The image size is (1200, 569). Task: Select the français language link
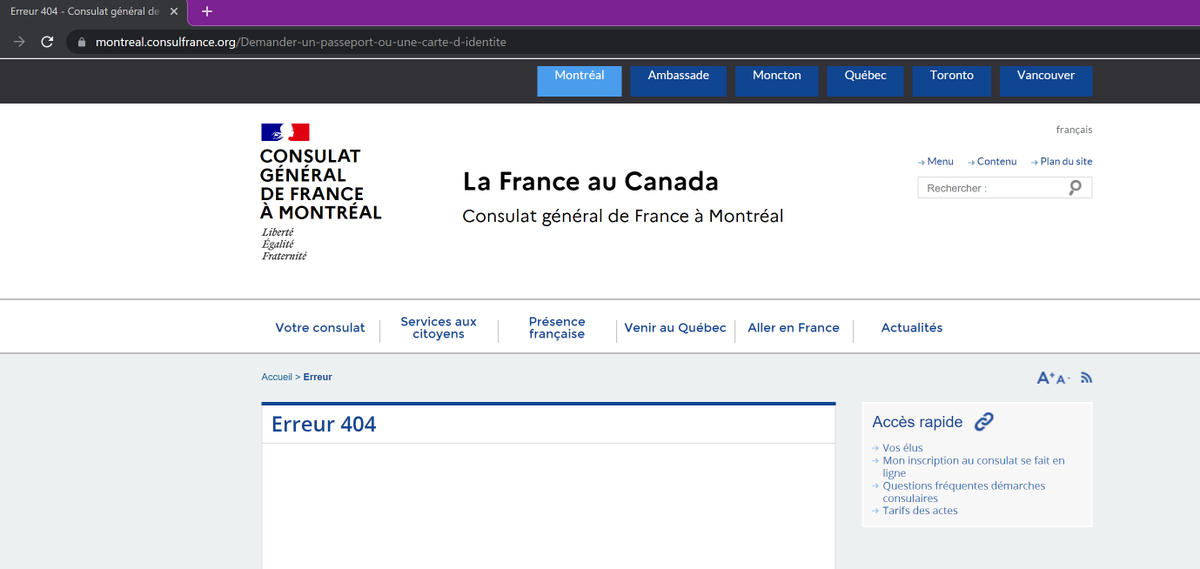point(1074,130)
